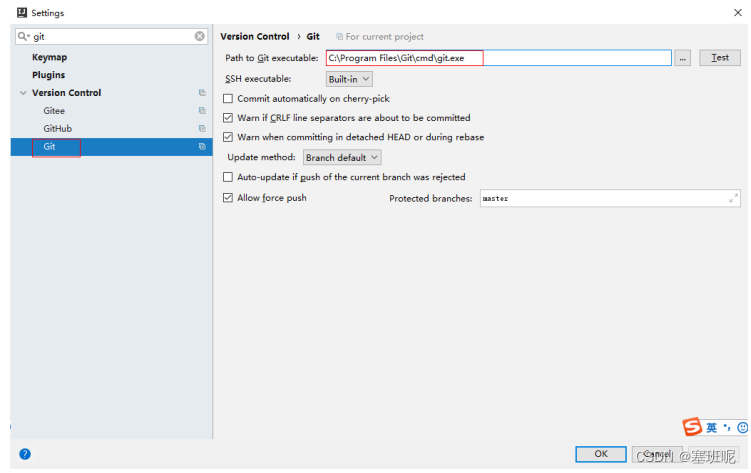Viewport: 751px width, 473px height.
Task: Toggle Sogou punctuation mode icon
Action: [x=727, y=428]
